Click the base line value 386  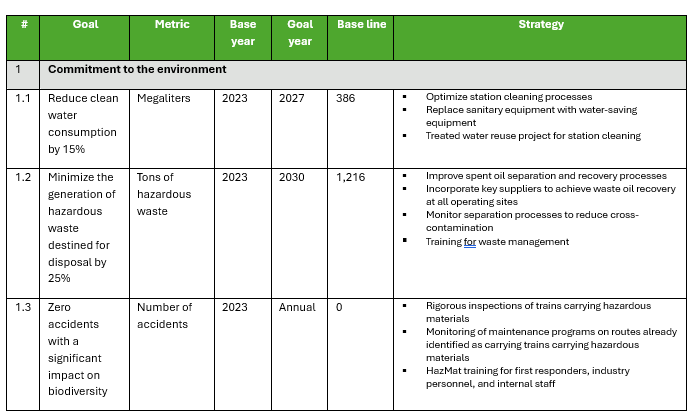346,98
